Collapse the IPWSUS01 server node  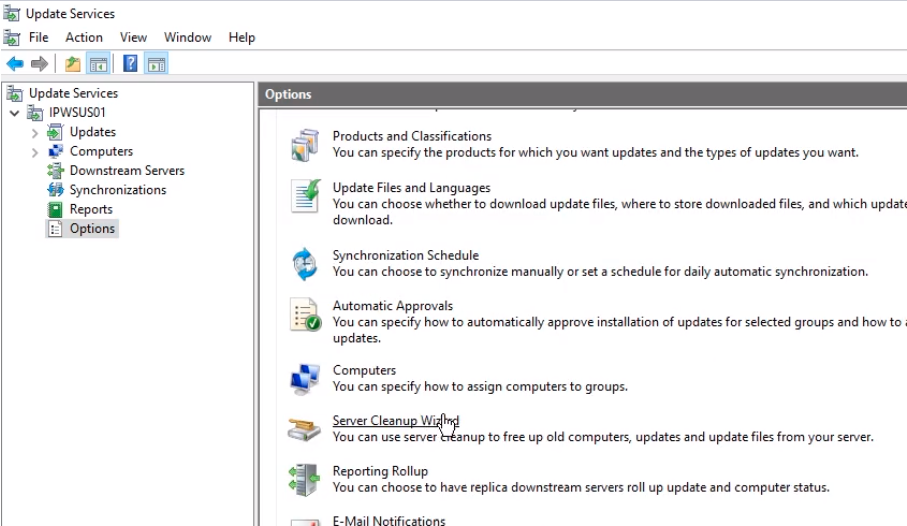14,113
